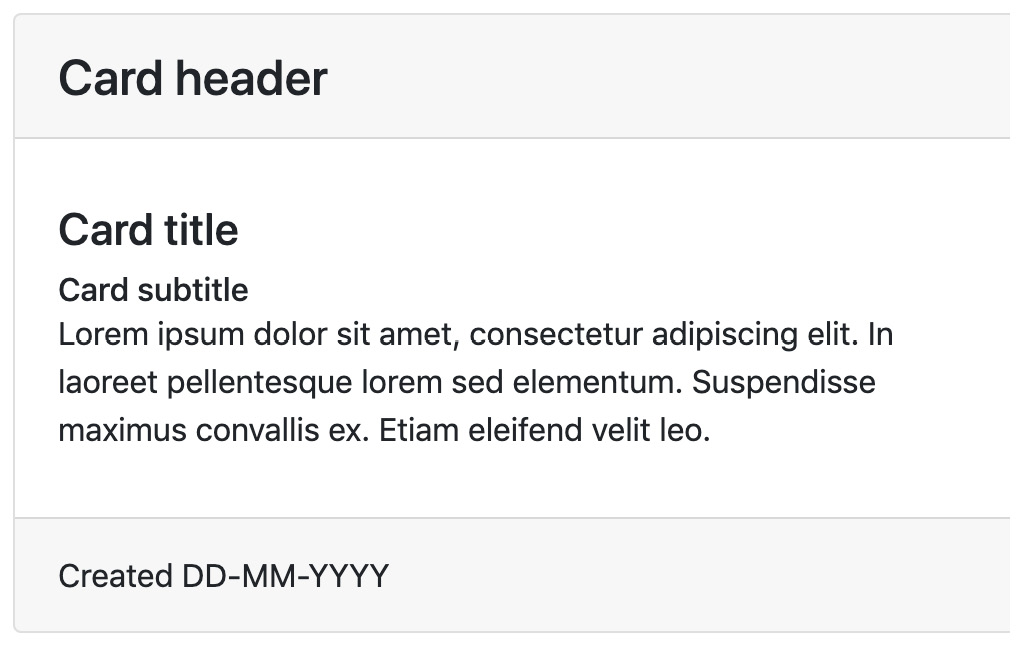Click the "Card header" heading text
This screenshot has width=1023, height=646.
click(x=193, y=78)
